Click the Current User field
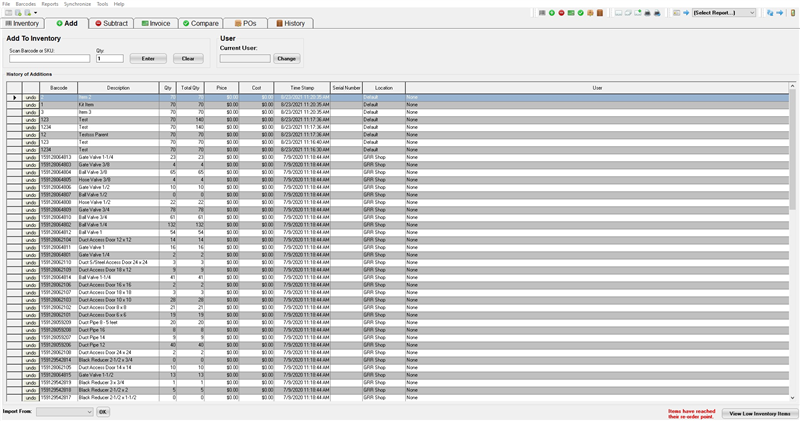This screenshot has width=800, height=421. pyautogui.click(x=245, y=59)
